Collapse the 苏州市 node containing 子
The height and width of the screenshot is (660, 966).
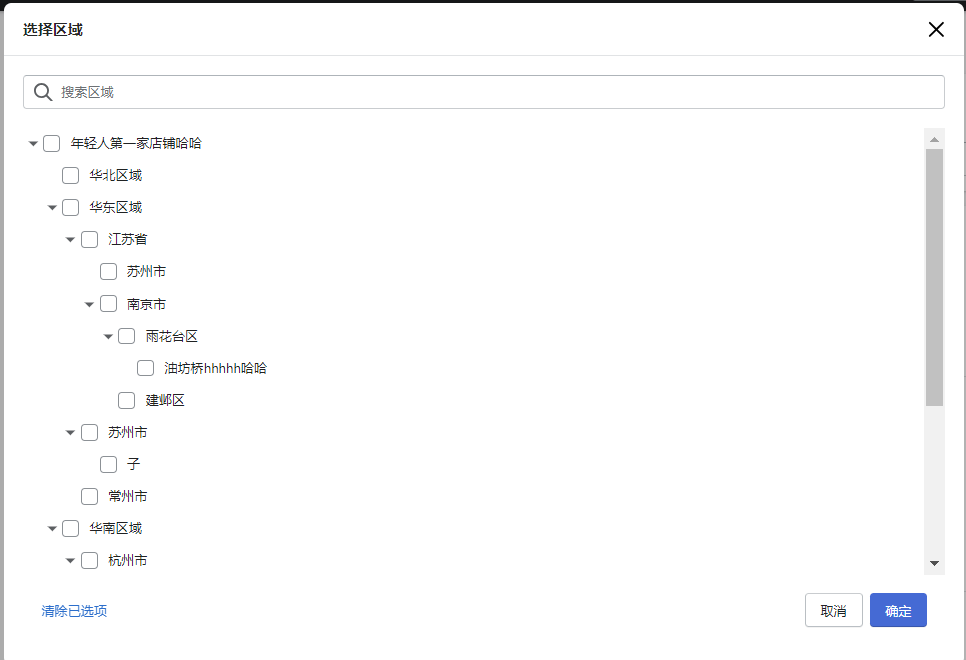pyautogui.click(x=70, y=433)
